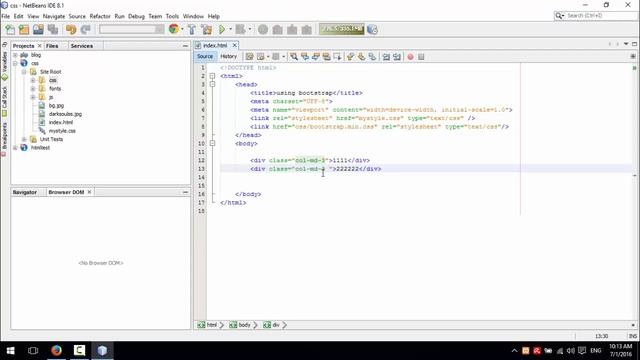Open the File menu
The image size is (640, 360).
[6, 16]
